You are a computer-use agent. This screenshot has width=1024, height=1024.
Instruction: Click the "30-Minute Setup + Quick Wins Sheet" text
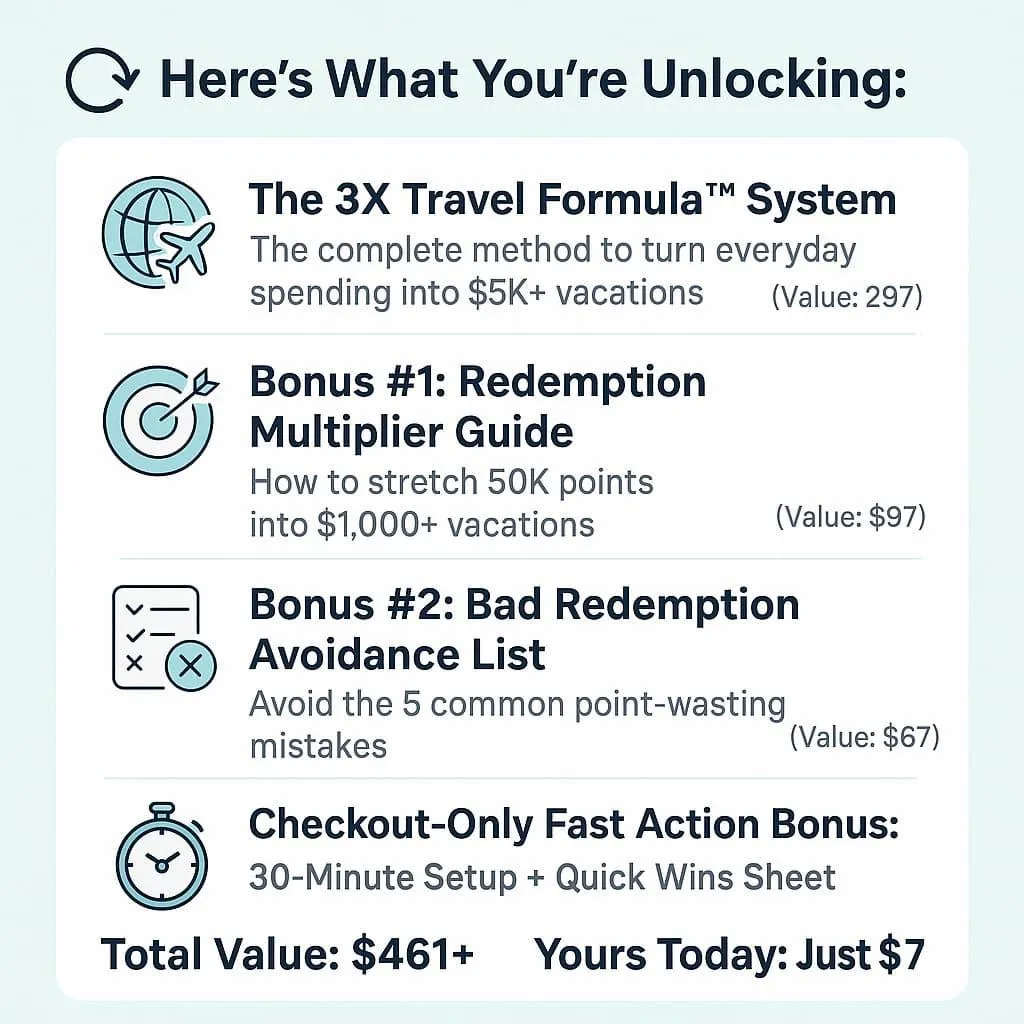coord(542,877)
